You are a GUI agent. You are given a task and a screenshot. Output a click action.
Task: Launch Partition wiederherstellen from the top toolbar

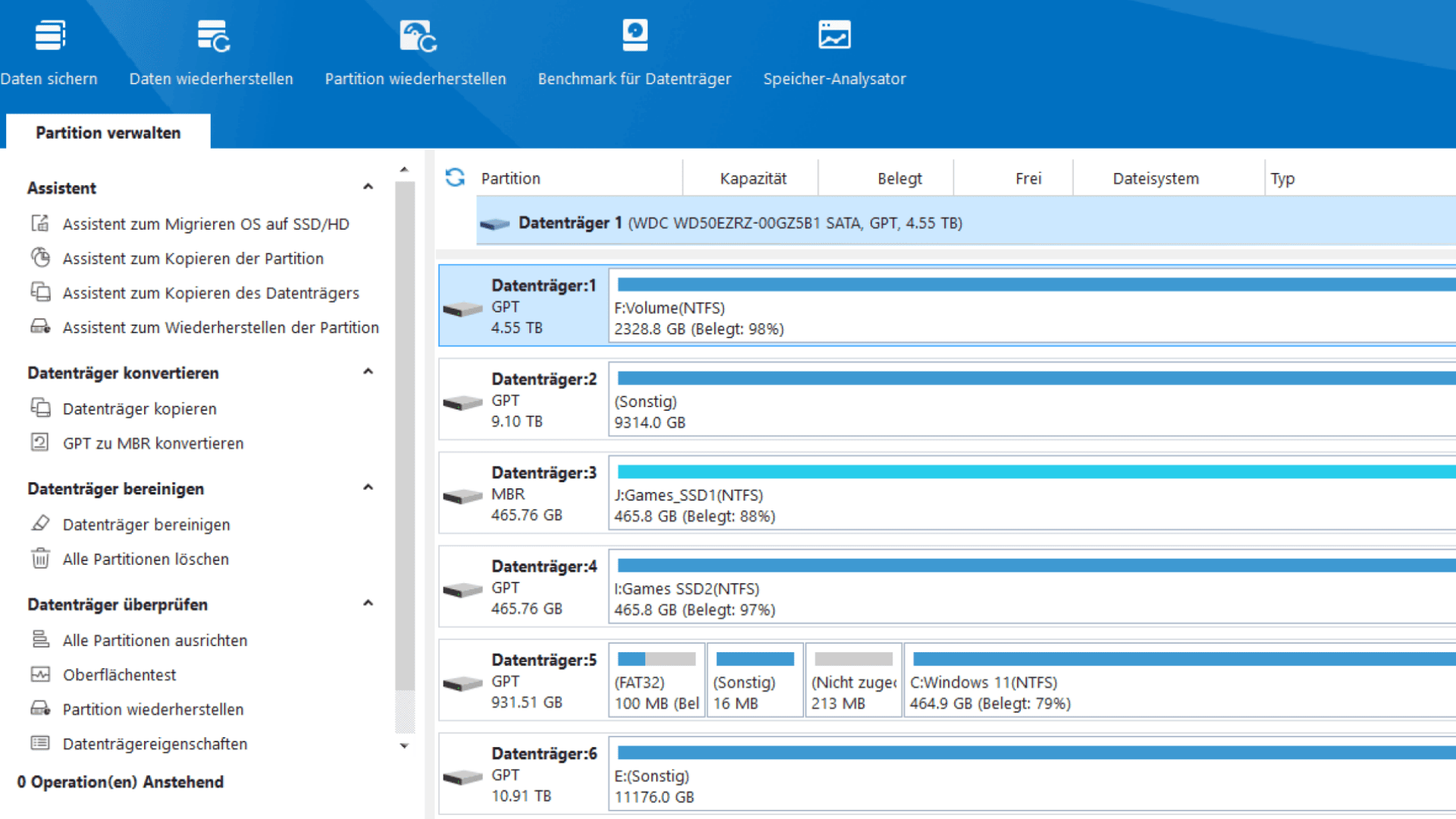pos(417,36)
